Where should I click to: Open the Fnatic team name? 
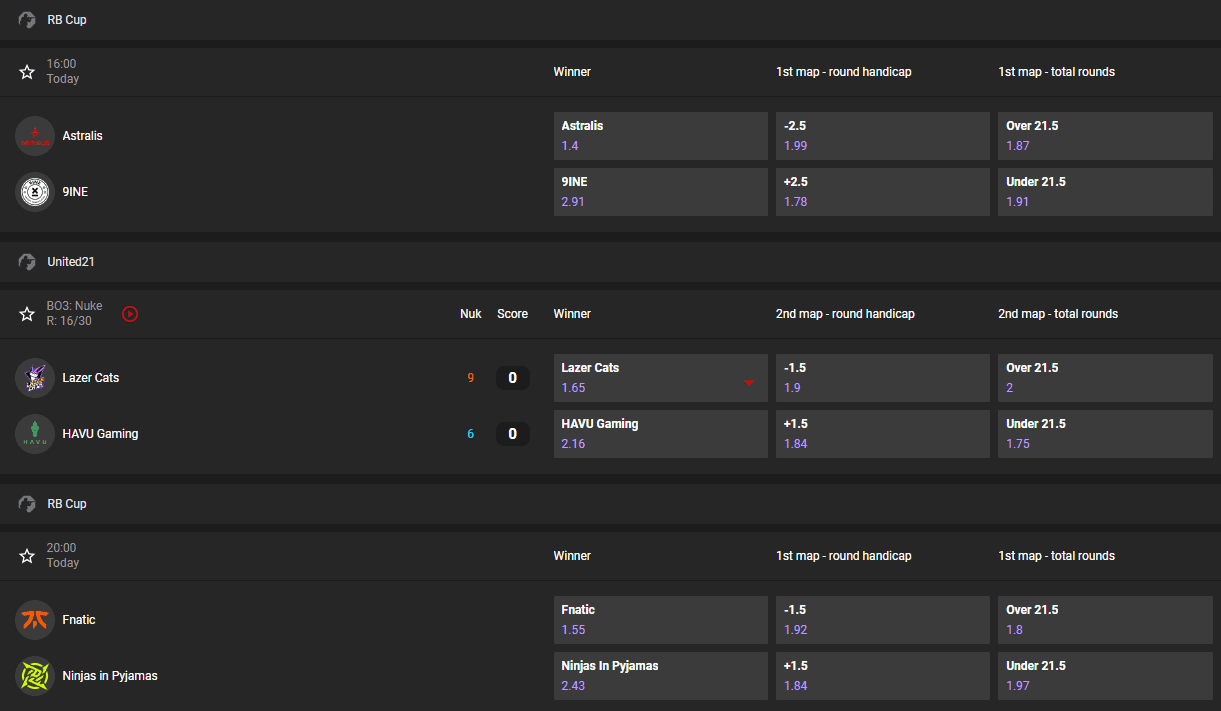(x=79, y=620)
